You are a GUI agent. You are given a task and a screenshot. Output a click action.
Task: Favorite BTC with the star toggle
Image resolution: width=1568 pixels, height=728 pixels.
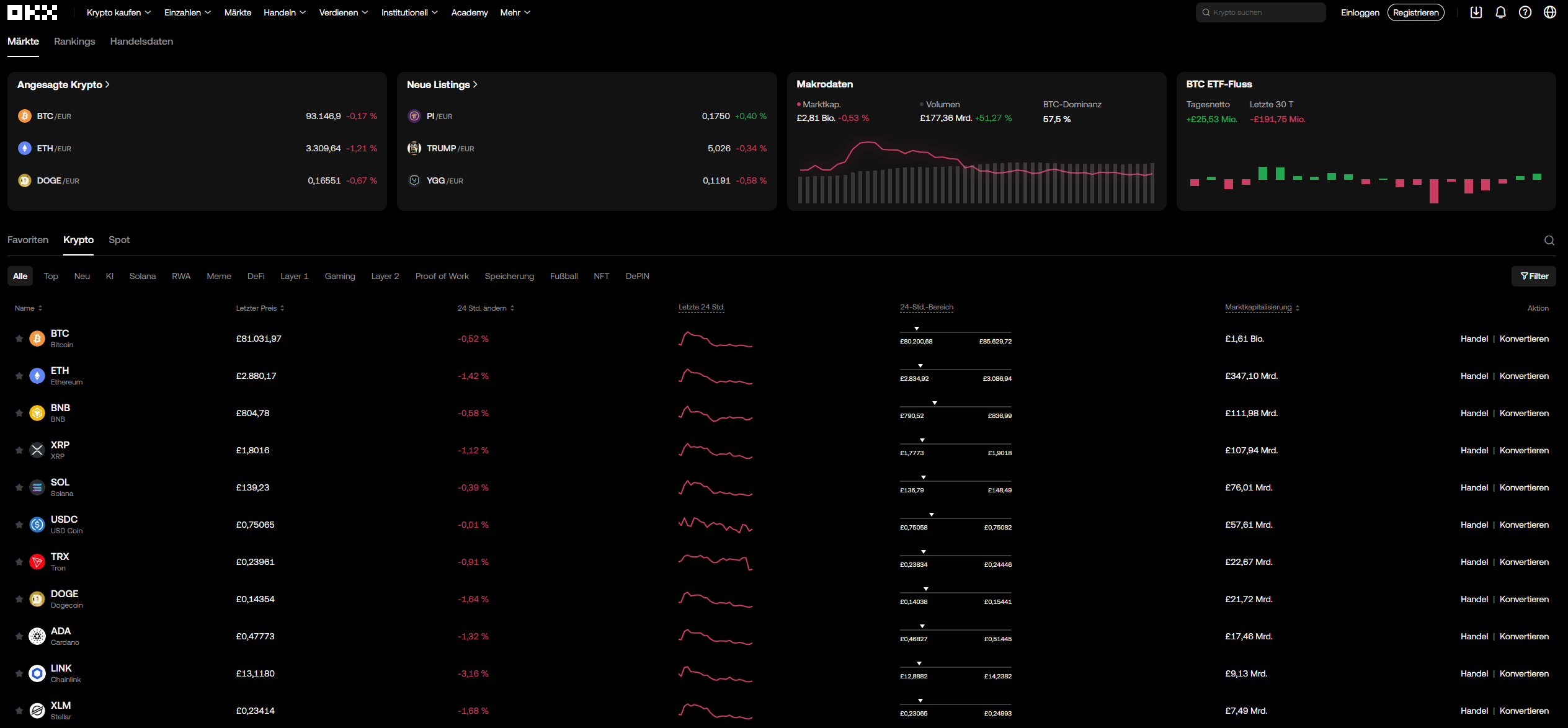[x=19, y=339]
